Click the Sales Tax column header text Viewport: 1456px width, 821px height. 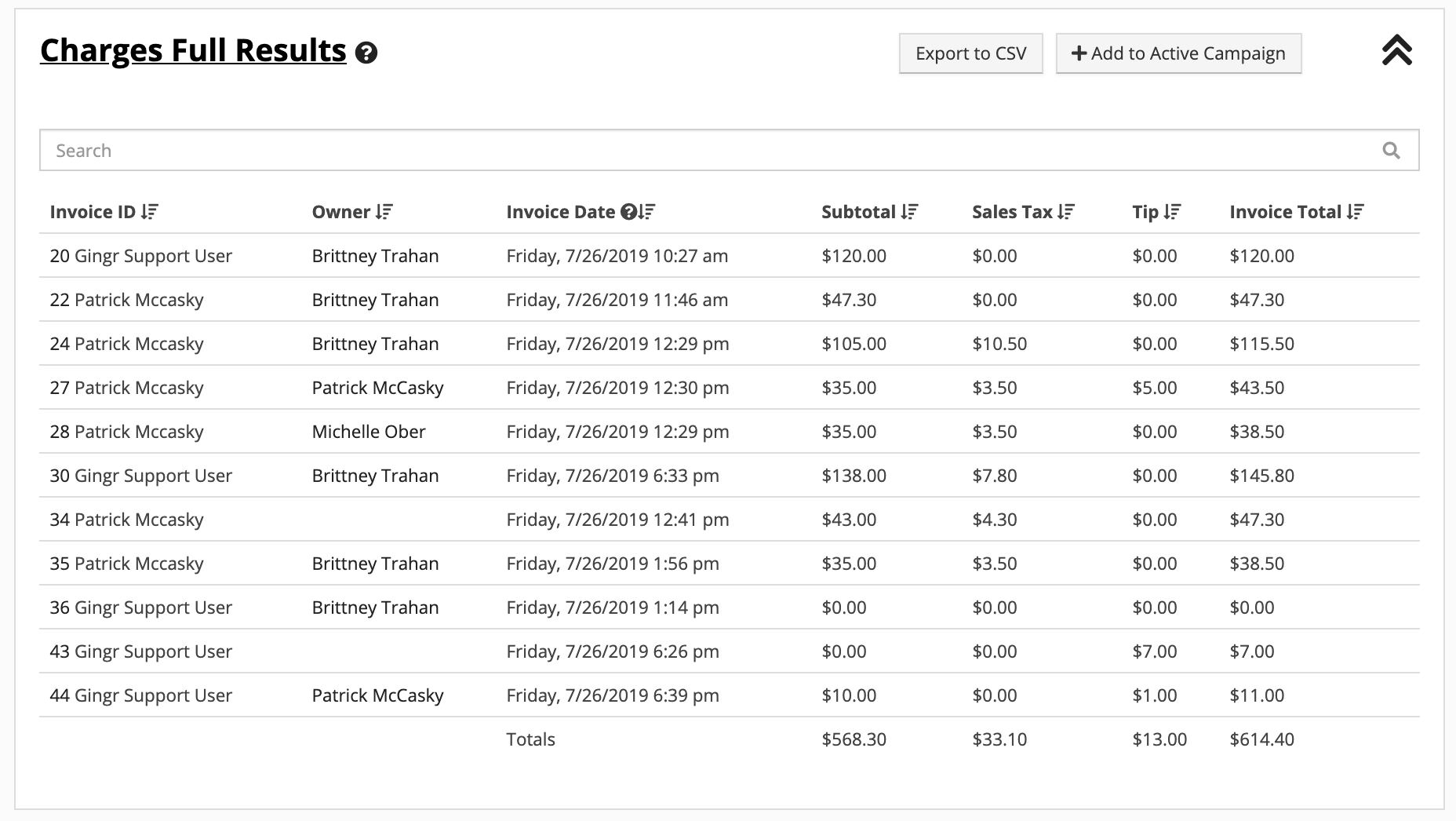pyautogui.click(x=1012, y=212)
